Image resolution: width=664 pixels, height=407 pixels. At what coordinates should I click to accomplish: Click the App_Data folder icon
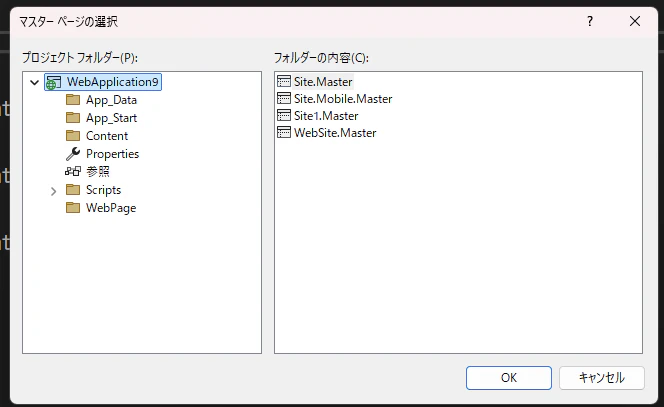tap(73, 100)
